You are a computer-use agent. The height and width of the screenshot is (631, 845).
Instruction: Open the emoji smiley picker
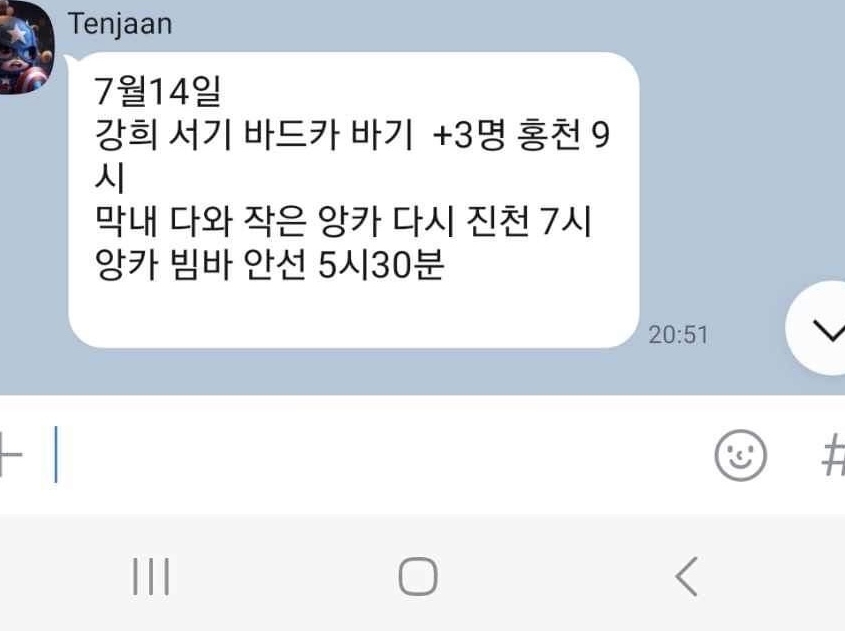coord(740,455)
